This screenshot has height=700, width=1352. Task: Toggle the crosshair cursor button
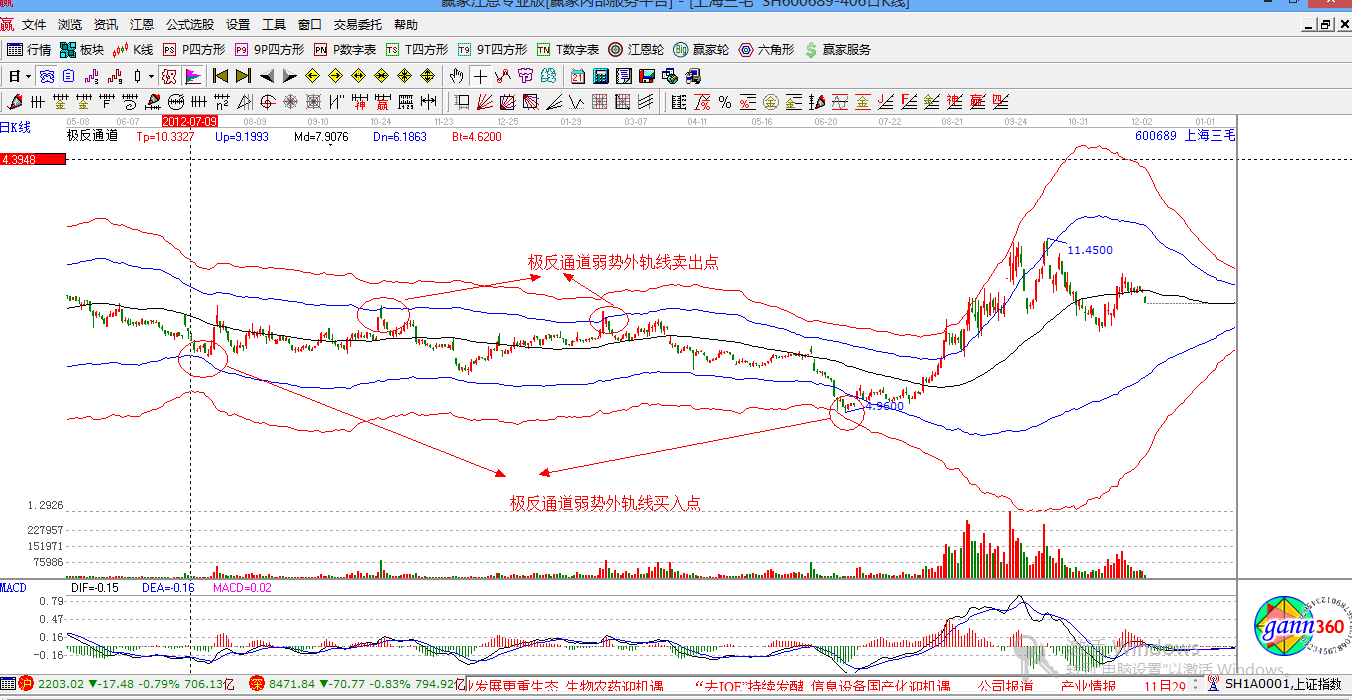(x=480, y=76)
